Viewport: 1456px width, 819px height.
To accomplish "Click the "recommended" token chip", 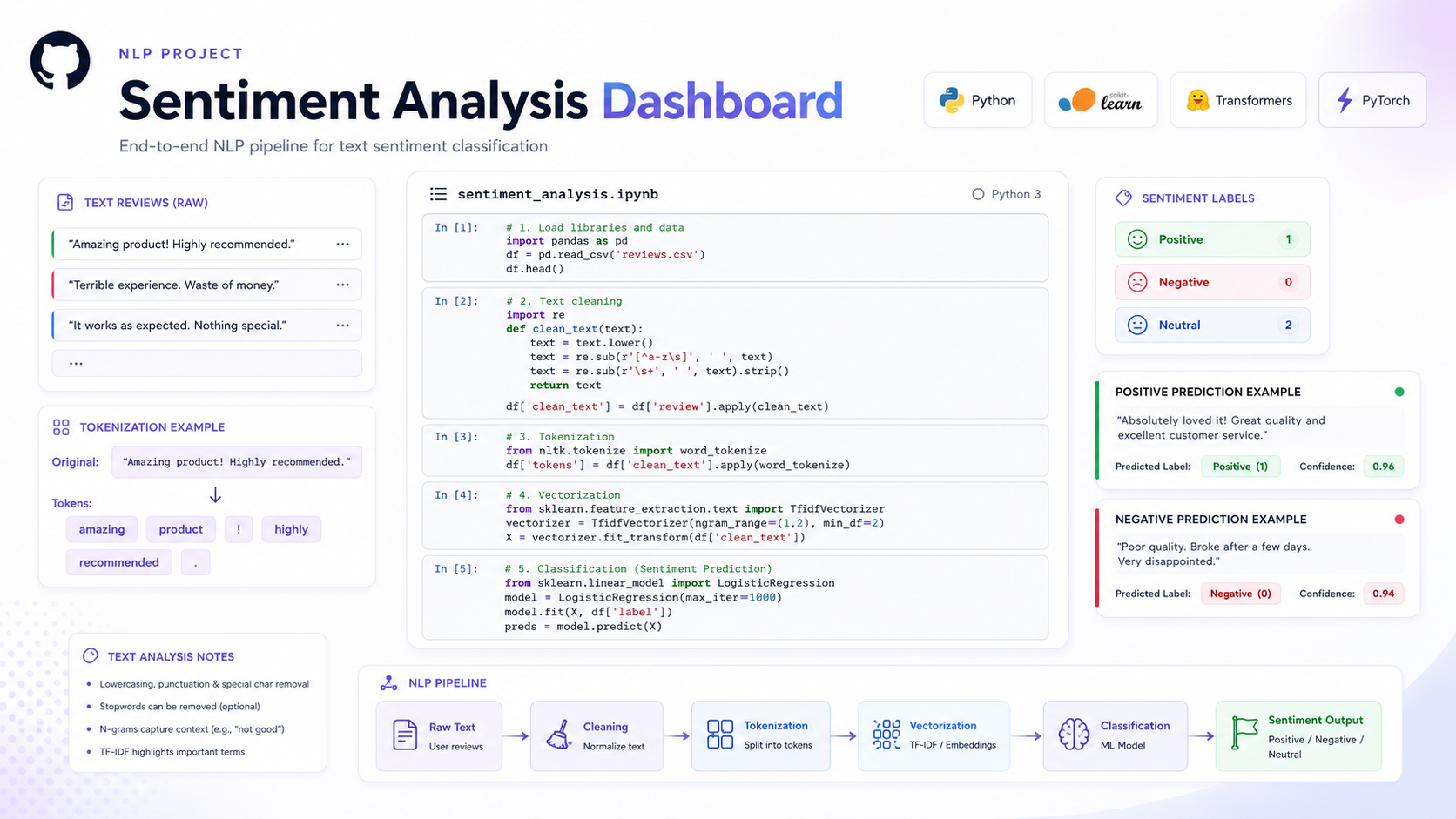I will point(119,562).
